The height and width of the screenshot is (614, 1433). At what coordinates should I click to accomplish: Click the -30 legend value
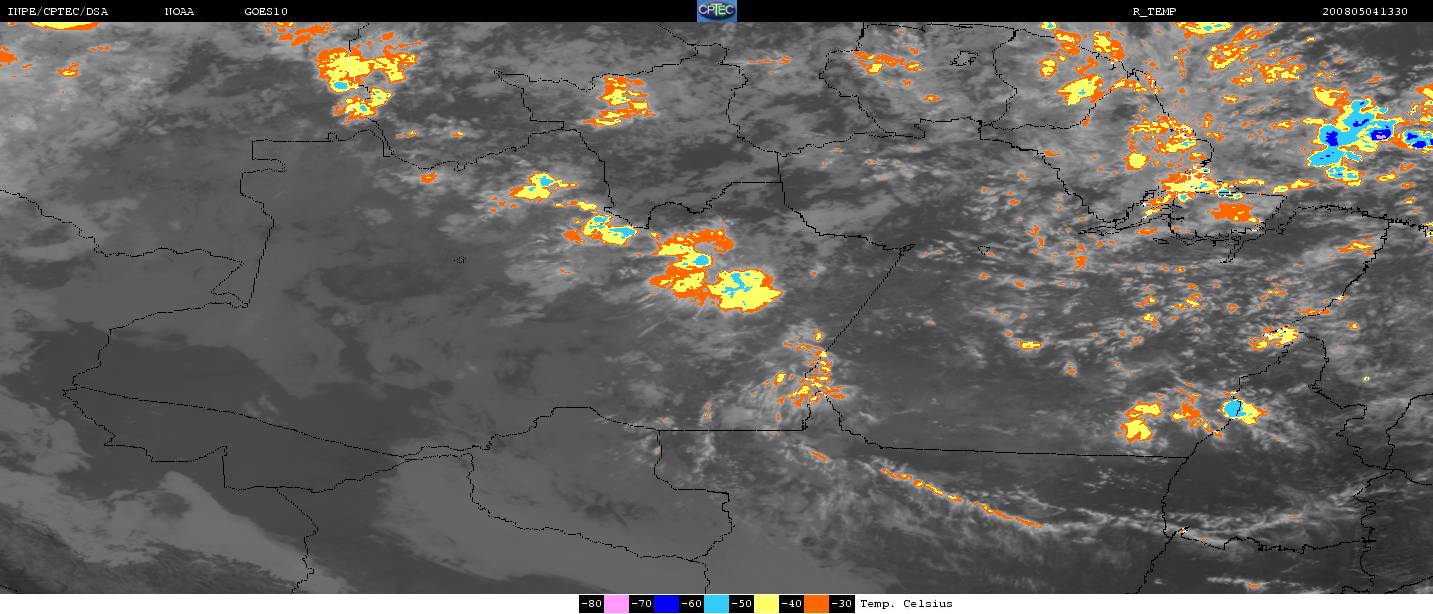pyautogui.click(x=842, y=604)
